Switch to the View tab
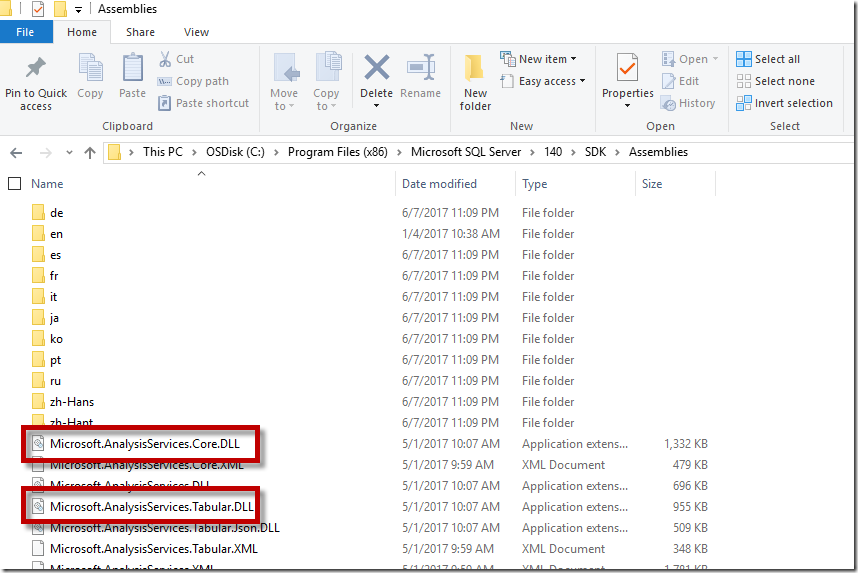The width and height of the screenshot is (858, 573). tap(196, 32)
